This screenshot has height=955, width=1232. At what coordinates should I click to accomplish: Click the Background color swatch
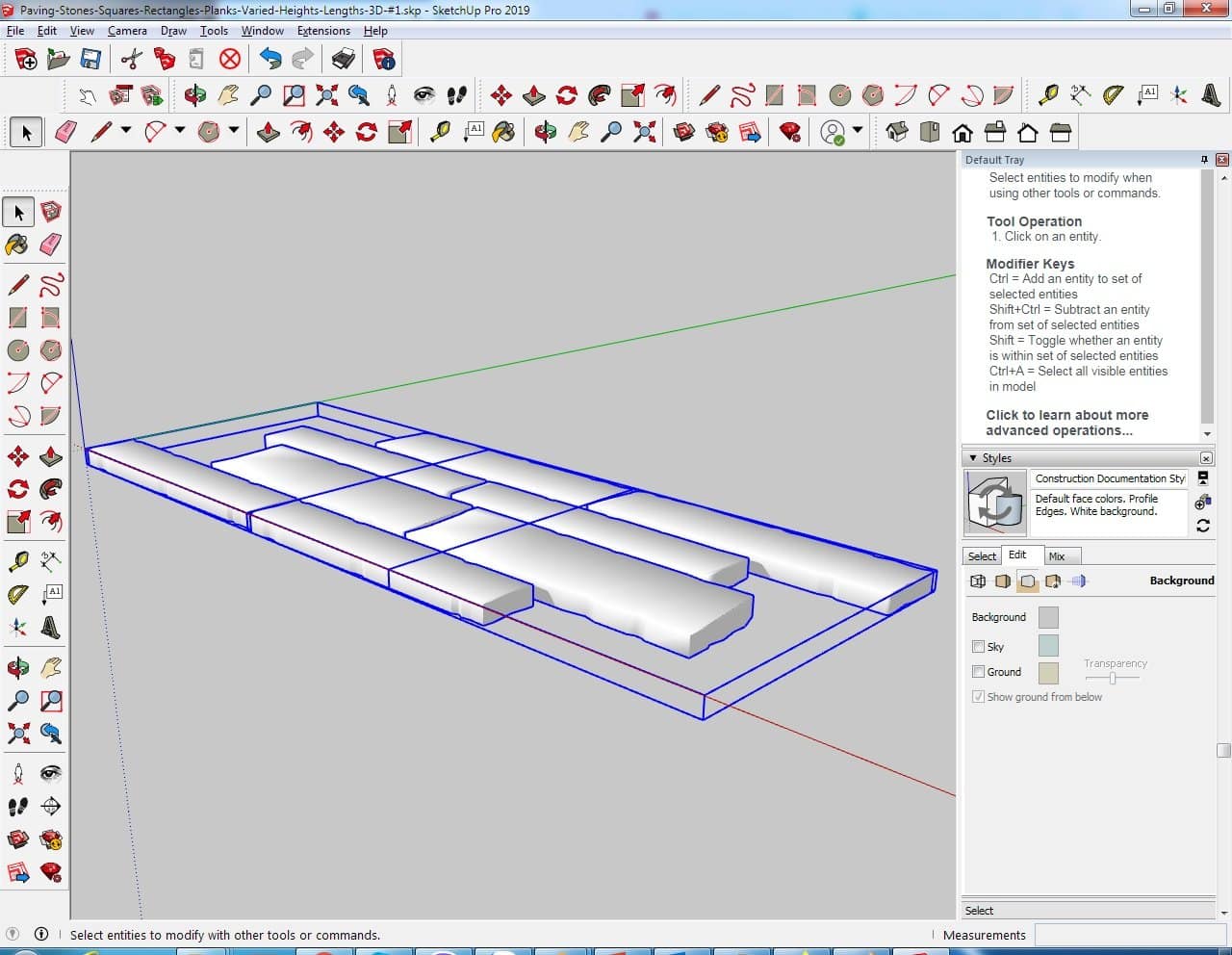click(1048, 617)
